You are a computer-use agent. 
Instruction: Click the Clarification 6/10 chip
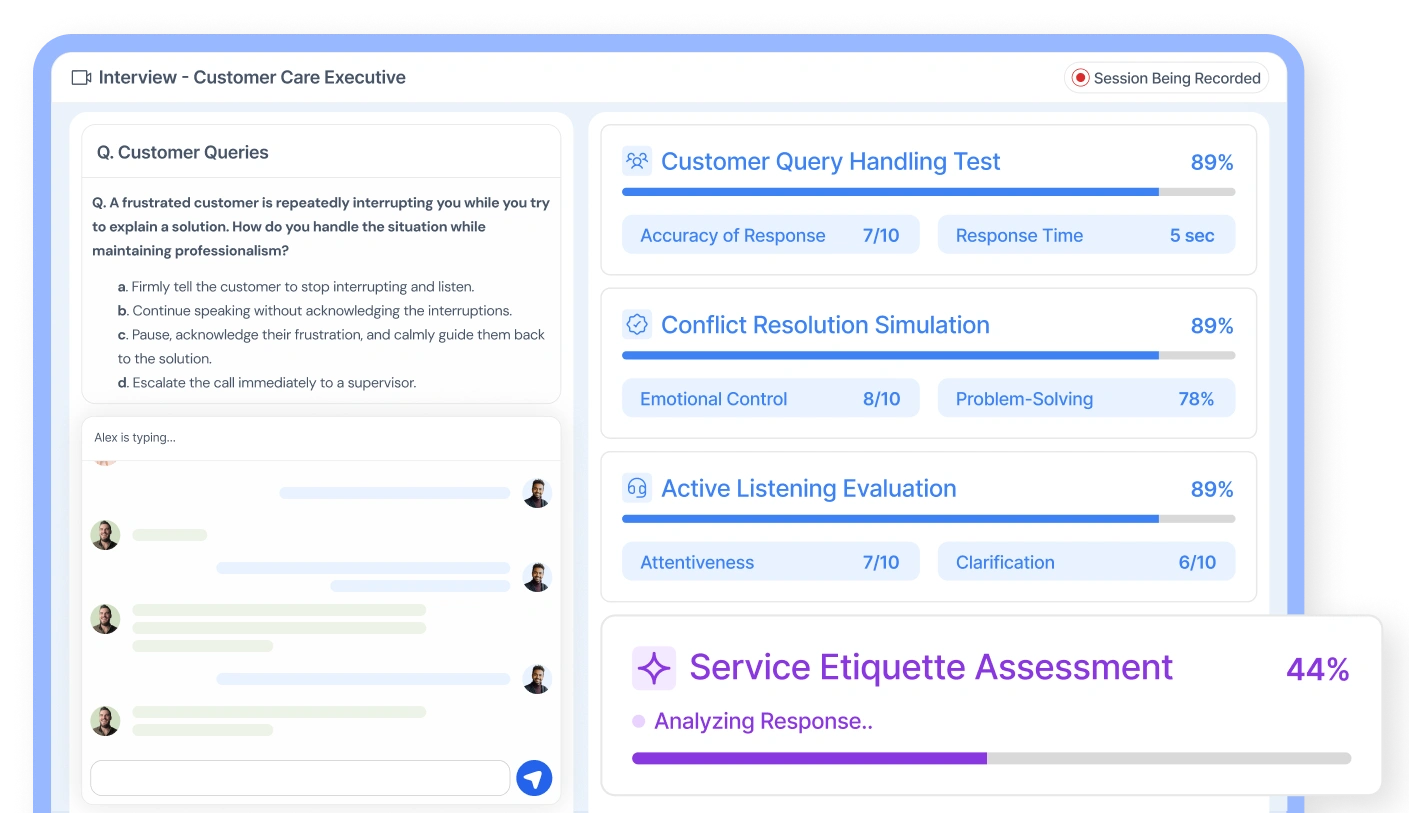[1086, 562]
